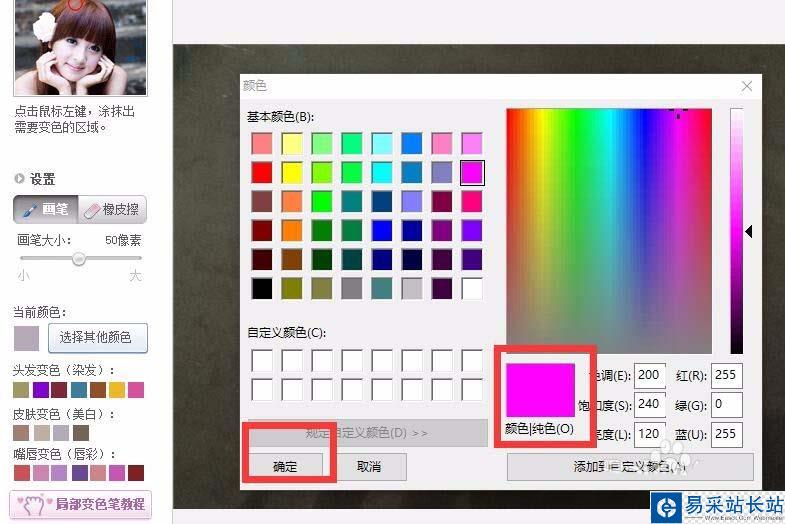The height and width of the screenshot is (524, 785).
Task: Click the luminosity gradient bar
Action: pyautogui.click(x=736, y=231)
